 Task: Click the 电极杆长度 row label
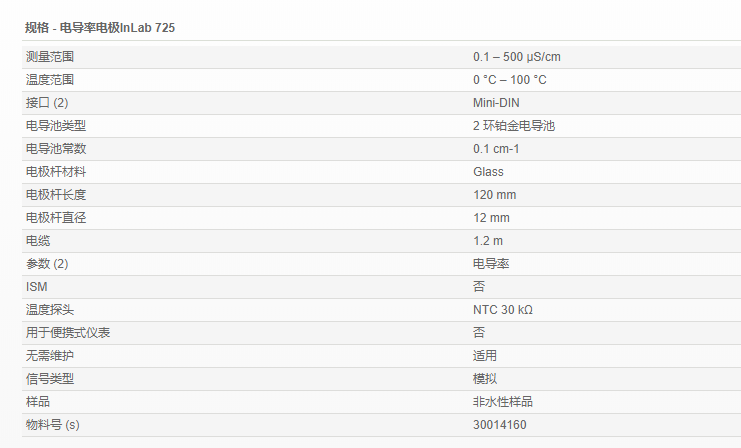pyautogui.click(x=56, y=195)
